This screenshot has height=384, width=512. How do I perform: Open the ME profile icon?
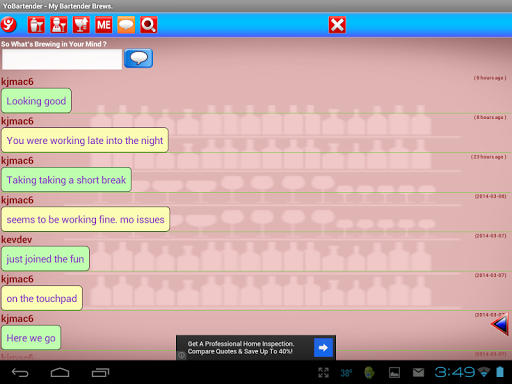point(104,25)
